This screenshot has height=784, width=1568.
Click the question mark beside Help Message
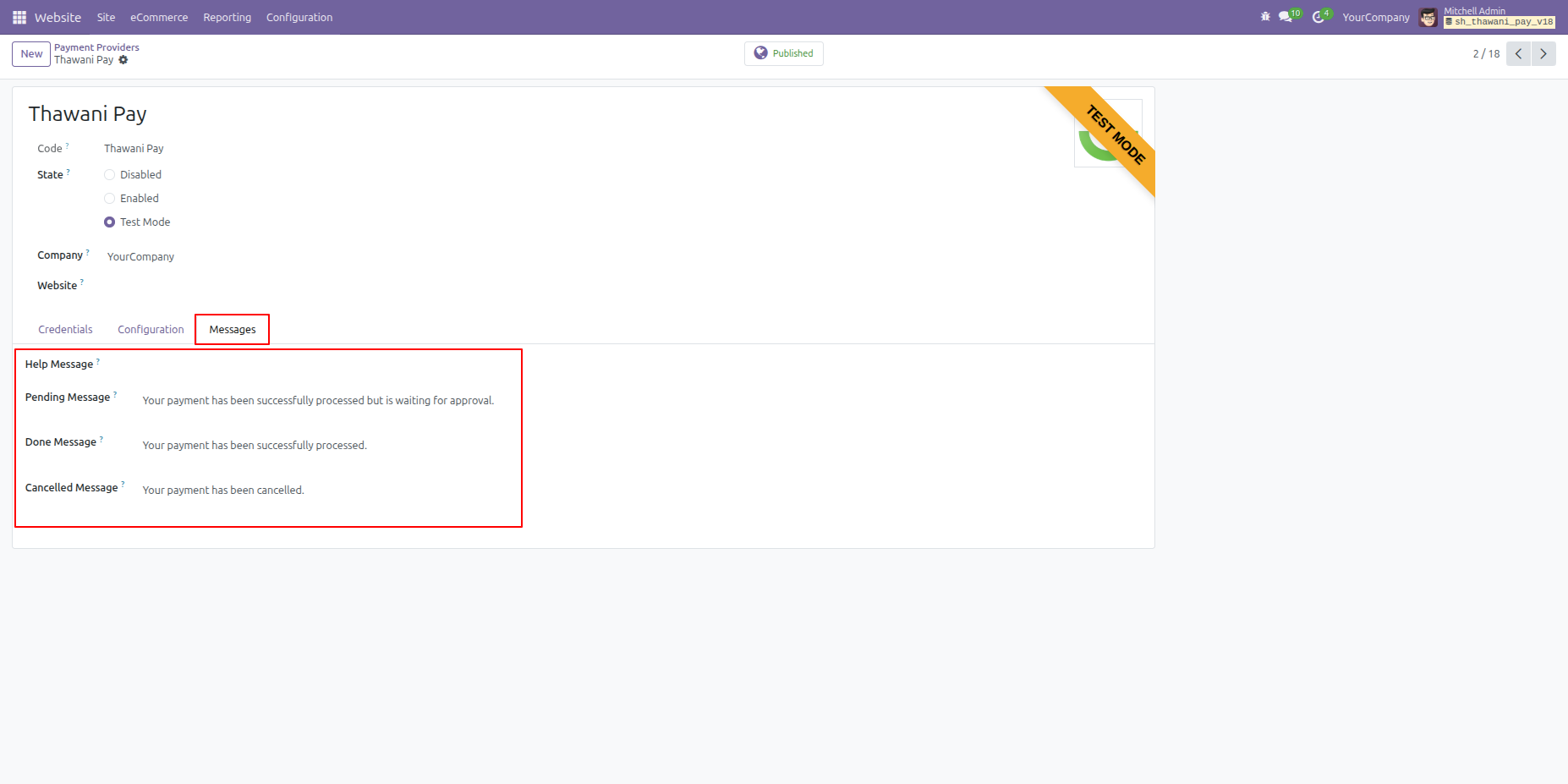coord(98,361)
